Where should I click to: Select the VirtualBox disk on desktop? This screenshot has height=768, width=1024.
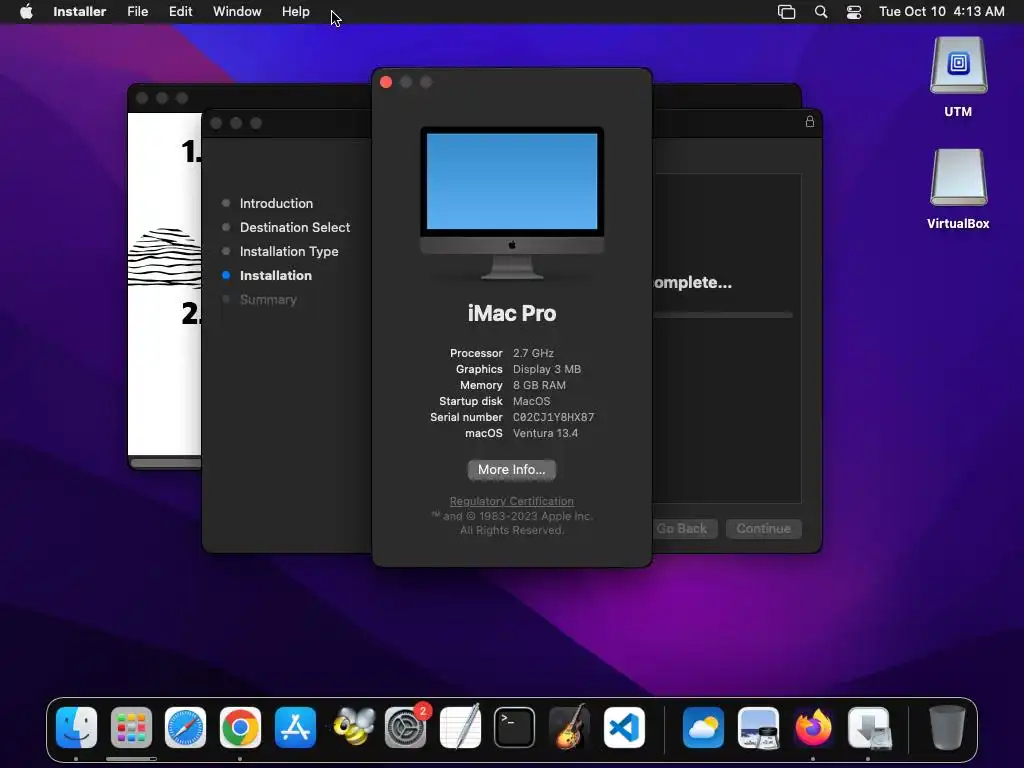coord(958,189)
